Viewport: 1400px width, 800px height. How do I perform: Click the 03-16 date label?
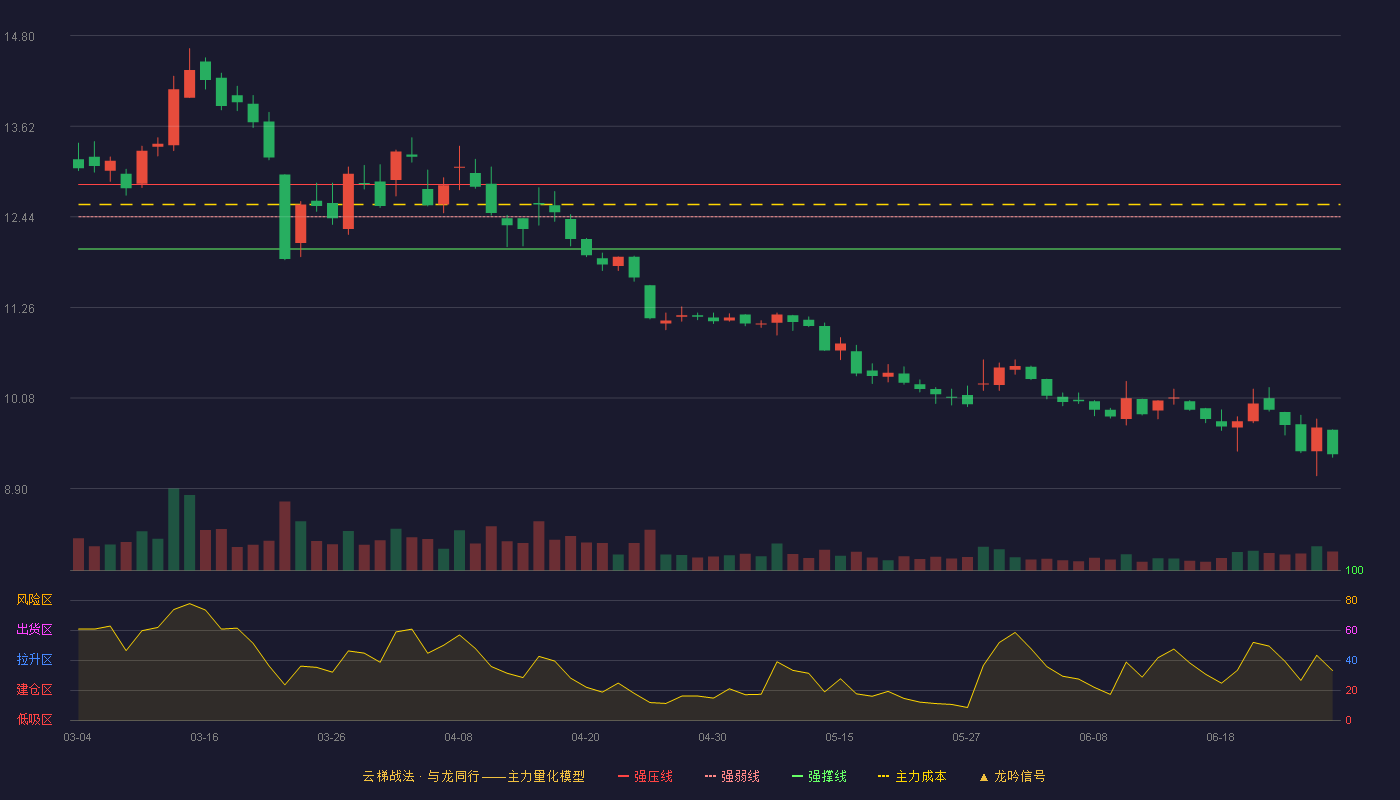tap(204, 737)
